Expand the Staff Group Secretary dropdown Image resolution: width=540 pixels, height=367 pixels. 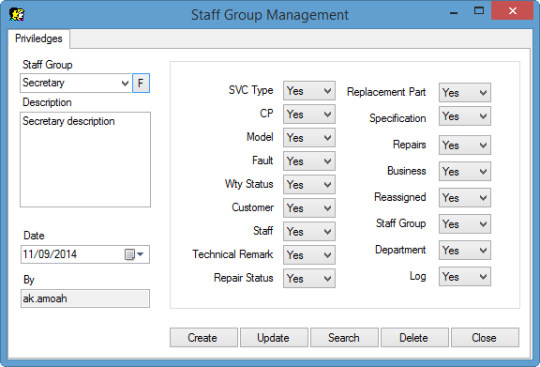pos(75,83)
